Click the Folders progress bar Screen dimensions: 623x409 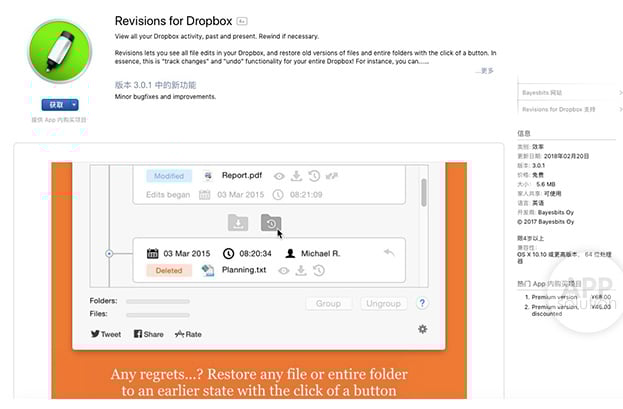click(158, 302)
